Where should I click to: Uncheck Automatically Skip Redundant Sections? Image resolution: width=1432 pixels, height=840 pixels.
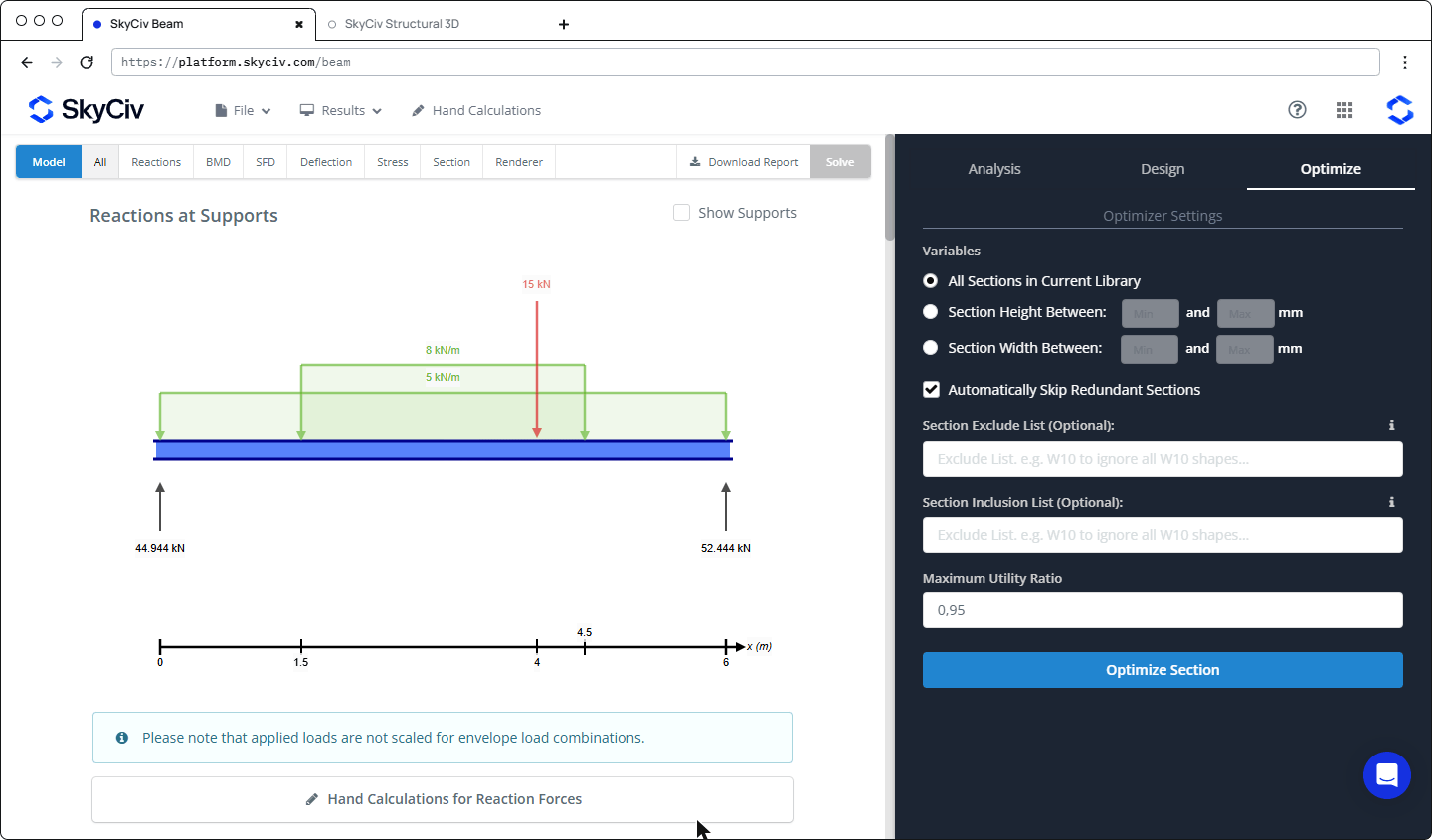[x=931, y=390]
